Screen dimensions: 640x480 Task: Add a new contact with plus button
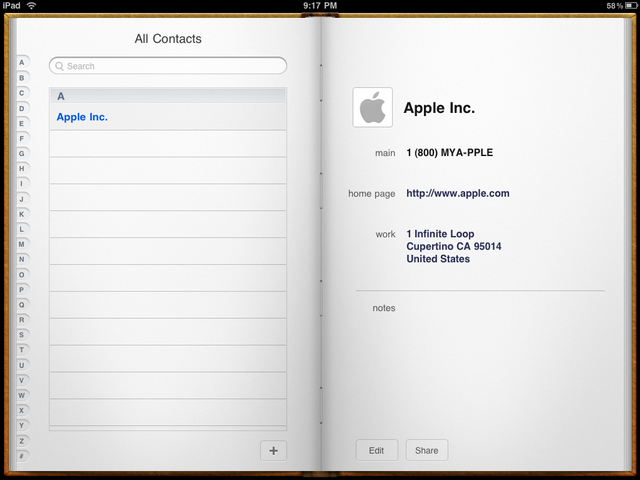tap(273, 451)
